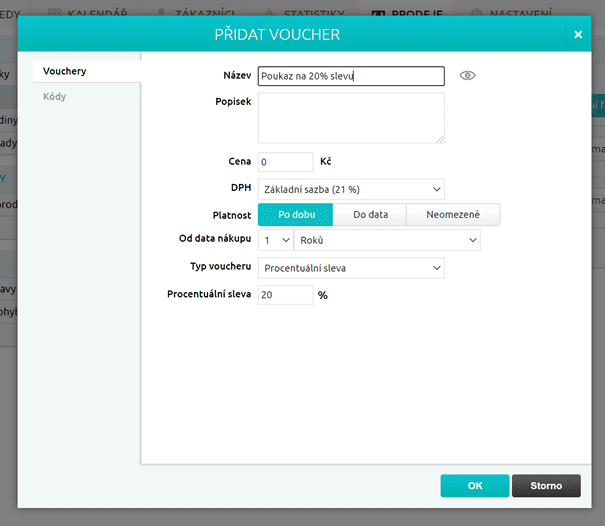Click the Procentuální sleva value field

click(285, 295)
